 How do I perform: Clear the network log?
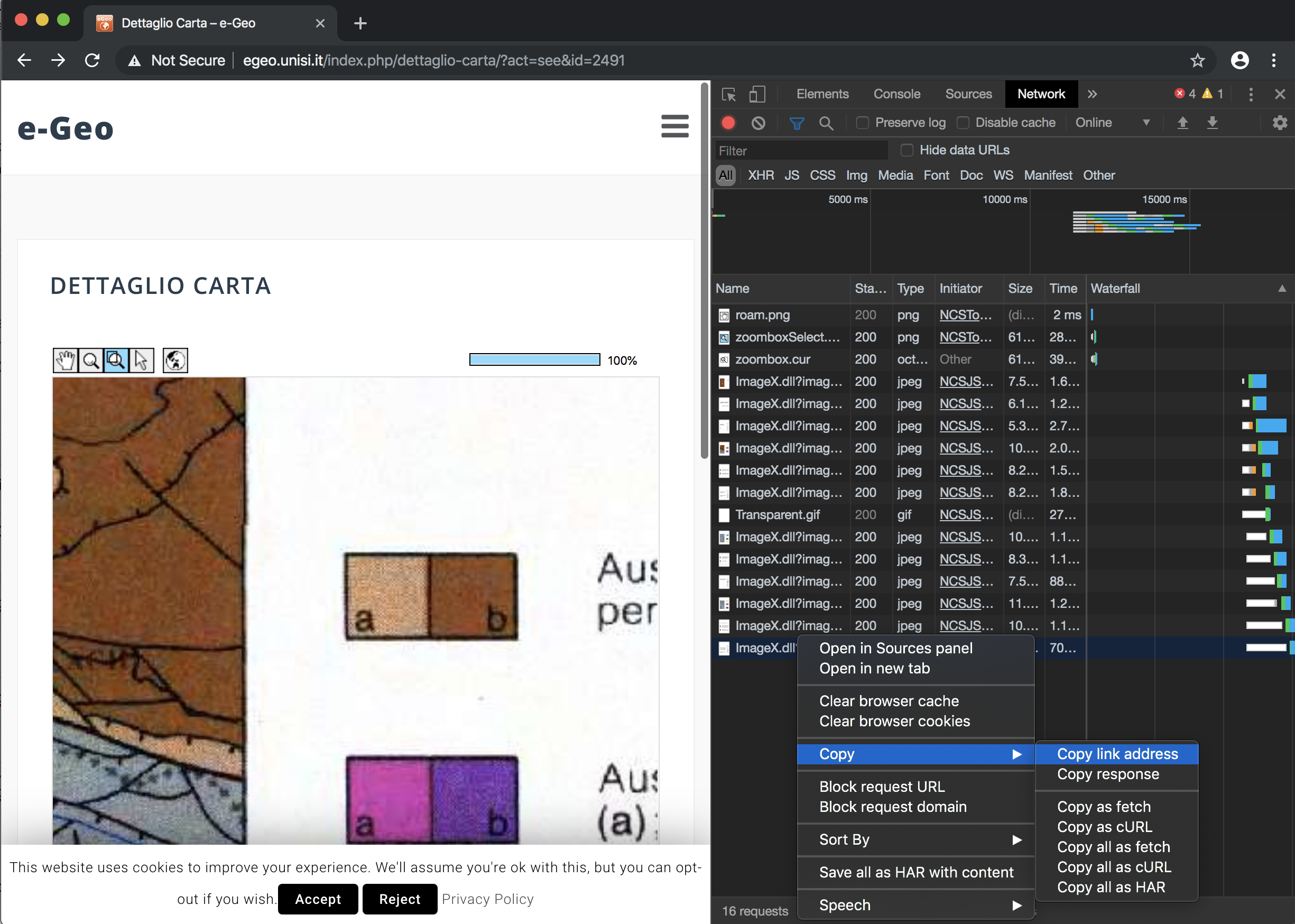758,123
